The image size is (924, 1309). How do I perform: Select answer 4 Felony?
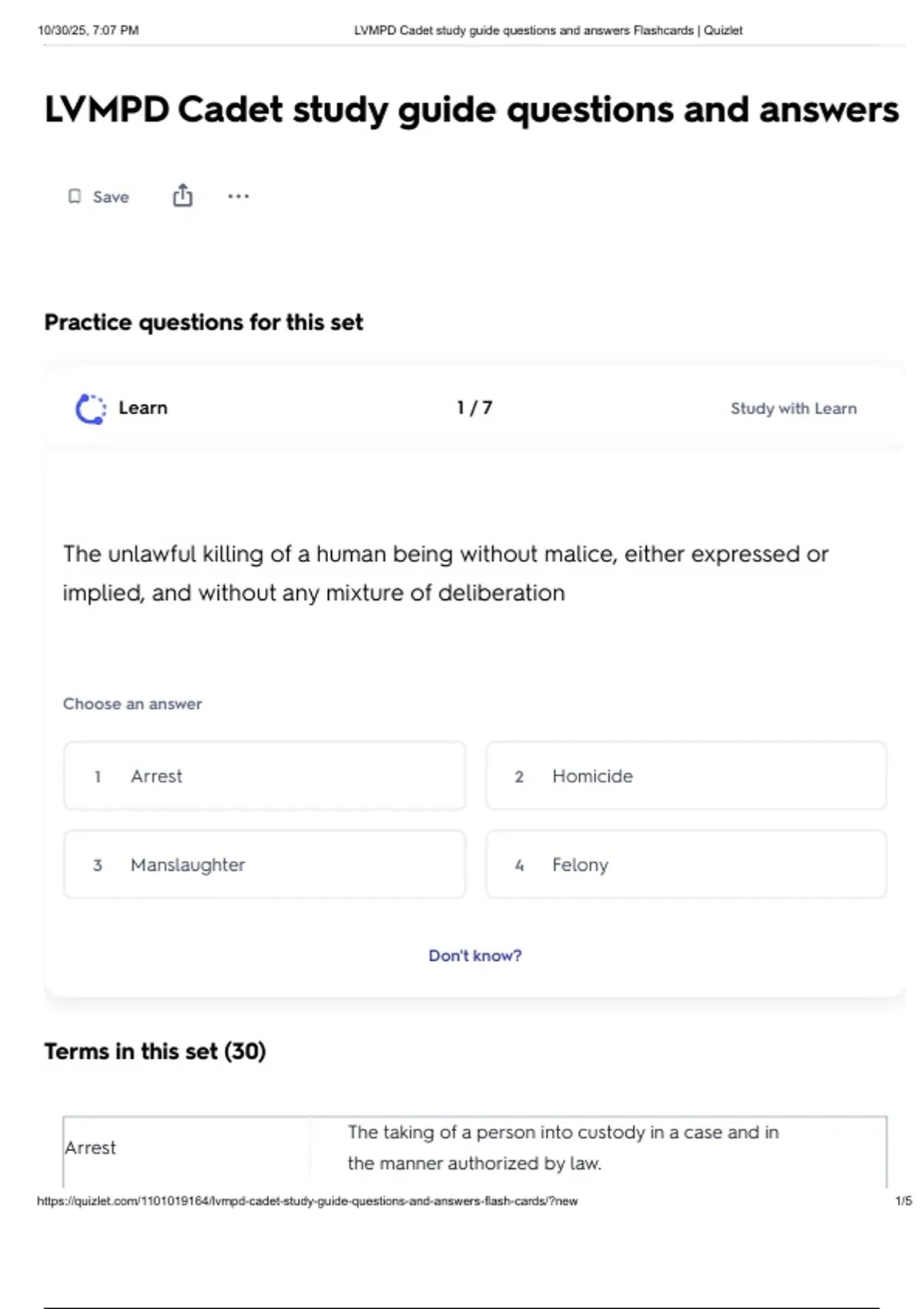686,865
